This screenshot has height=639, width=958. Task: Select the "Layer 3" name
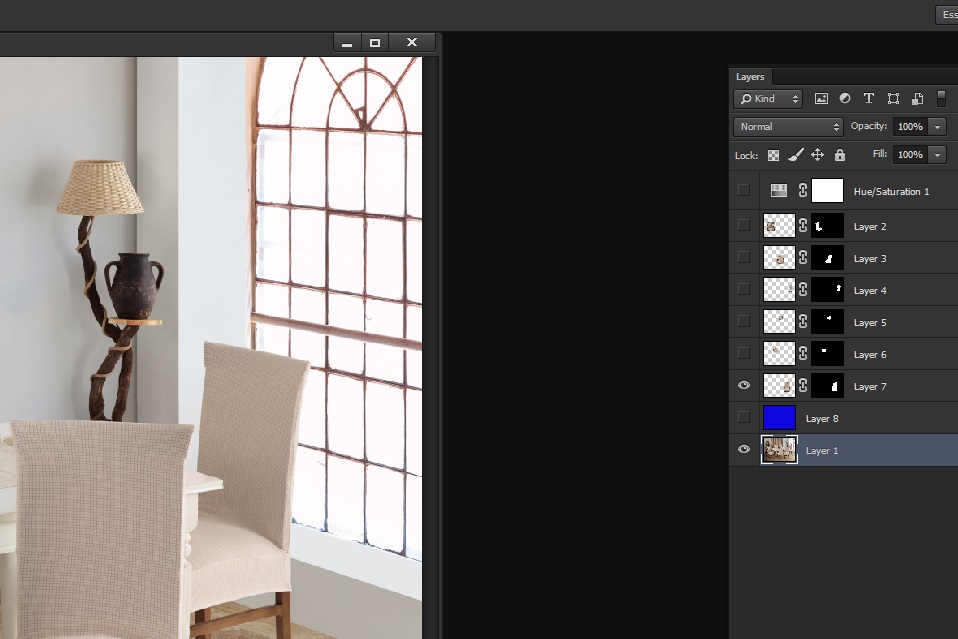point(869,259)
